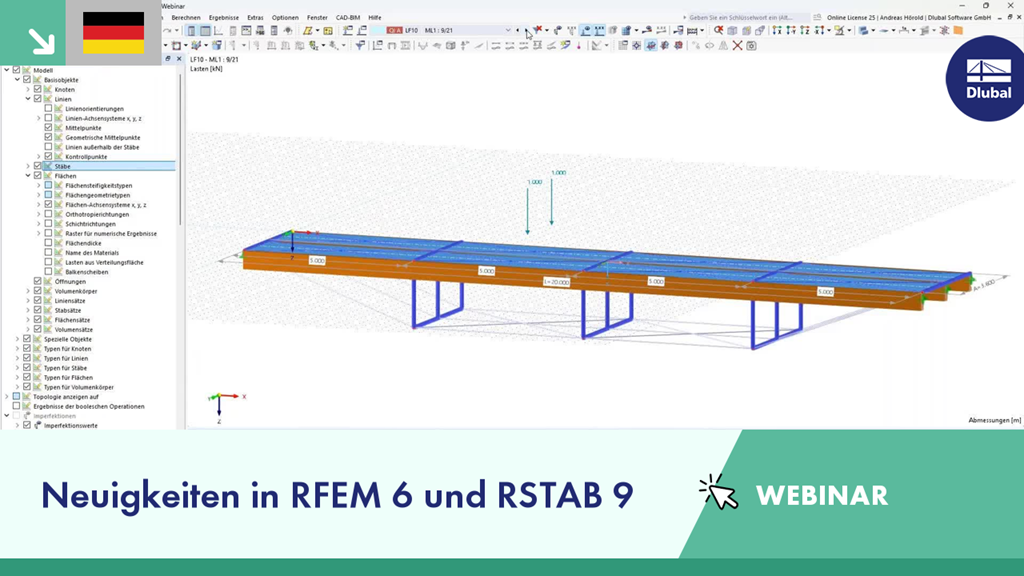
Task: Click the yellow parallelogram surface icon
Action: pyautogui.click(x=308, y=31)
